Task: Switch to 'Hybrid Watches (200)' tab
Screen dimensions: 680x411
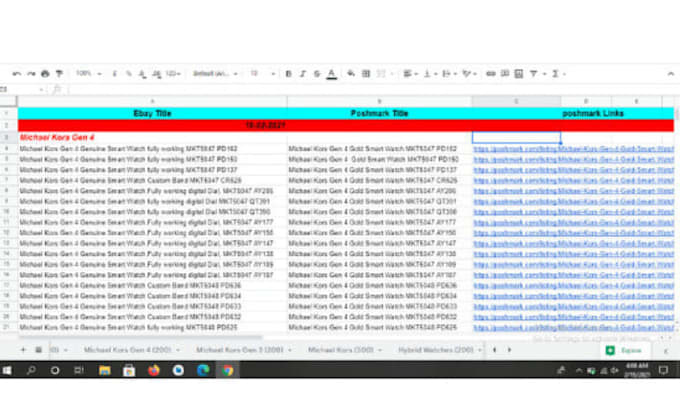Action: (439, 350)
